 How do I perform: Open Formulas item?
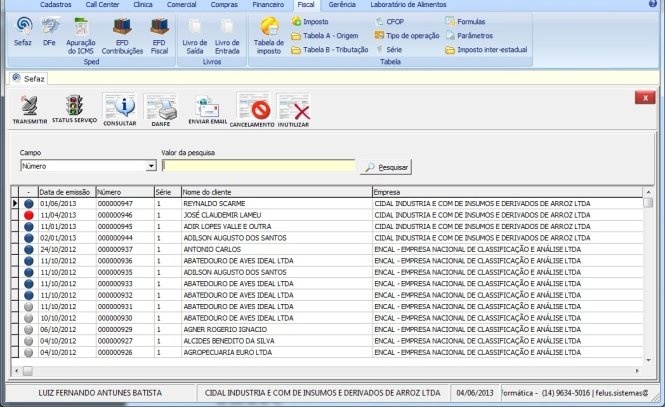click(465, 21)
